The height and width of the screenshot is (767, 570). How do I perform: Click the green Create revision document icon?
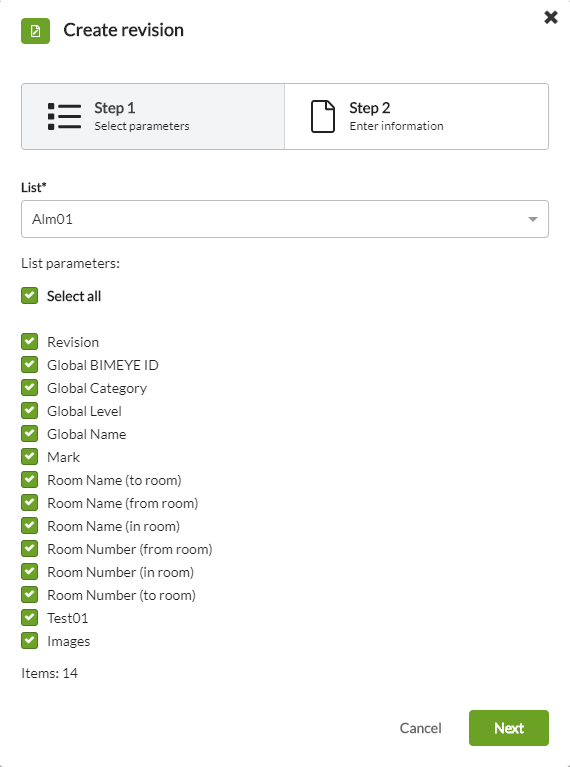(35, 31)
